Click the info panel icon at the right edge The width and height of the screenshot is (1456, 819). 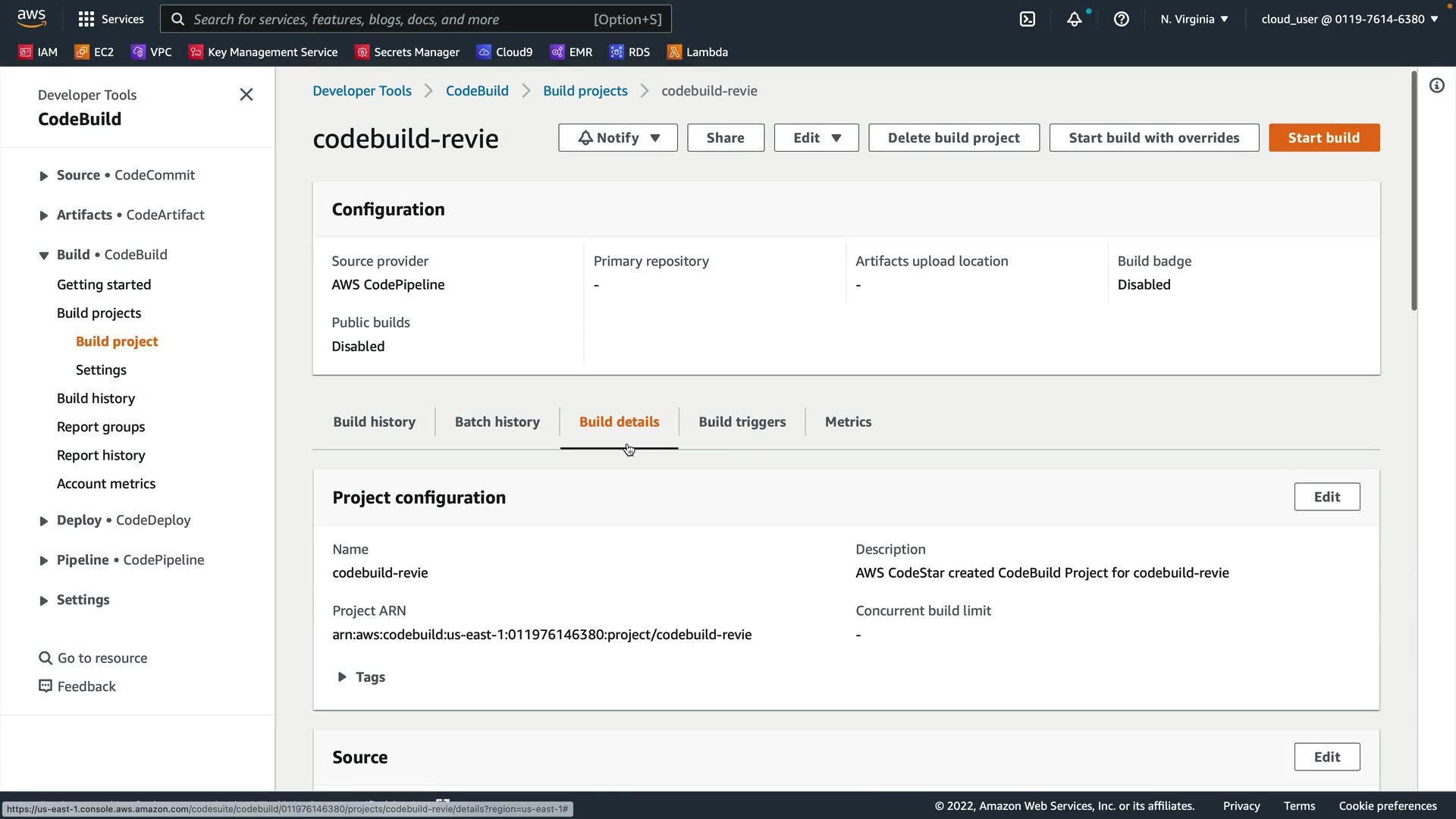point(1437,86)
